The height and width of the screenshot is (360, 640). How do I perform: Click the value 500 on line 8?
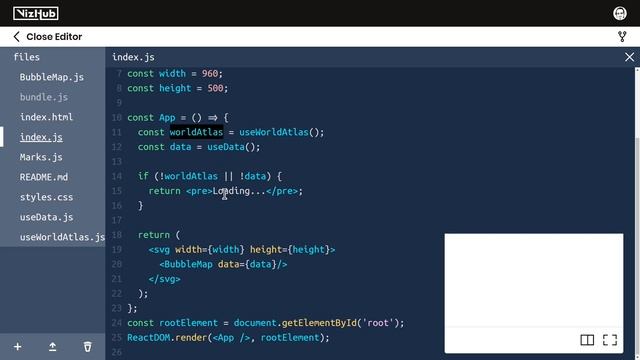(x=215, y=88)
